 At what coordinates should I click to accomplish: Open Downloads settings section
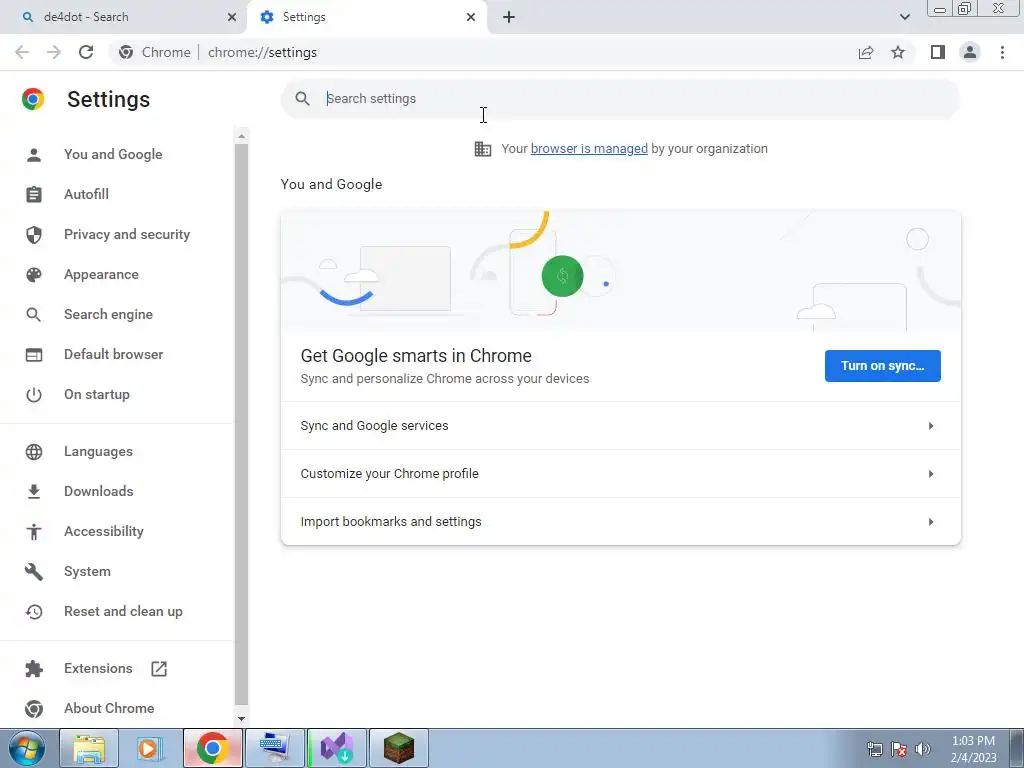coord(99,492)
